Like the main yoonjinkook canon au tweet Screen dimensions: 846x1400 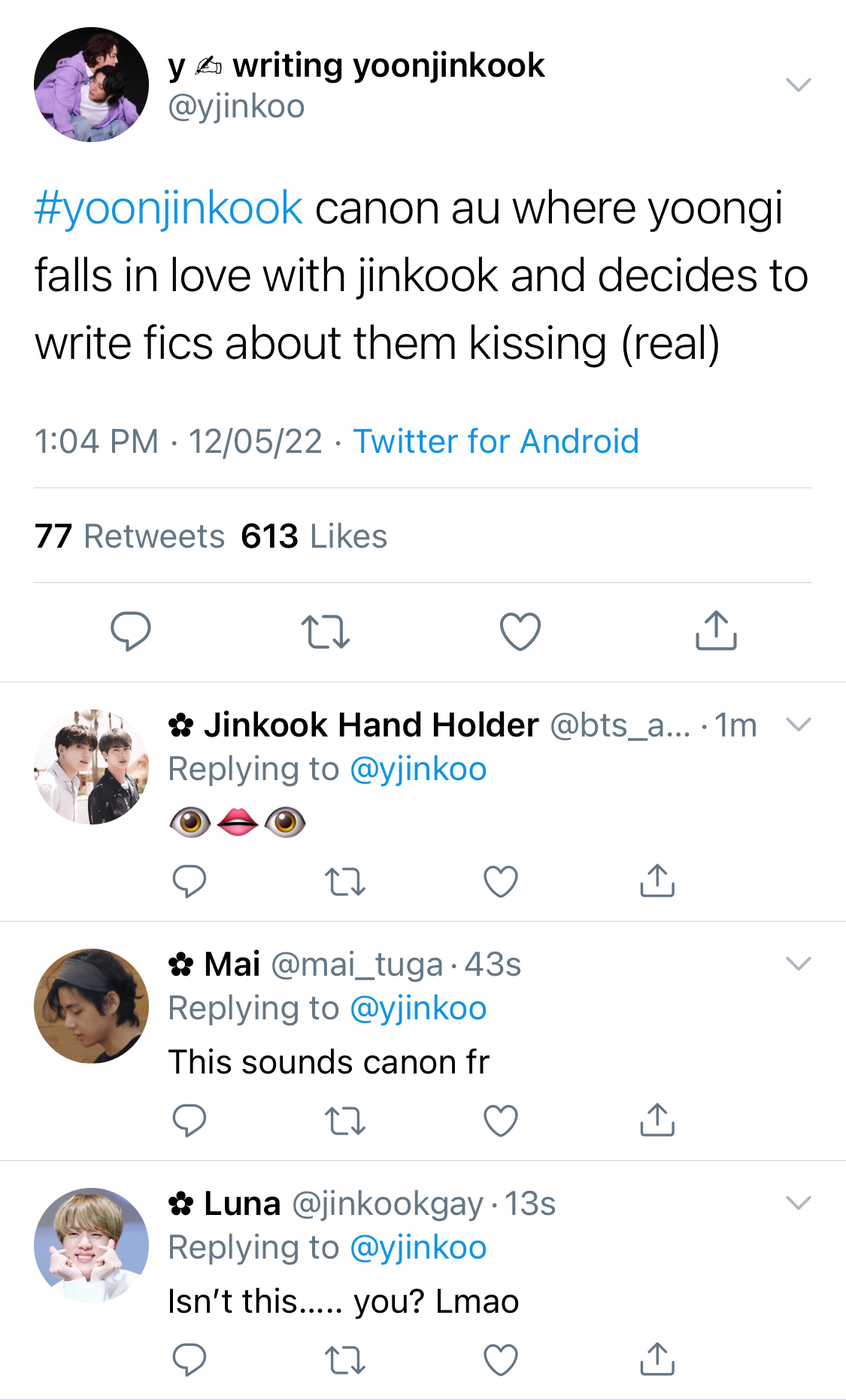pos(520,631)
